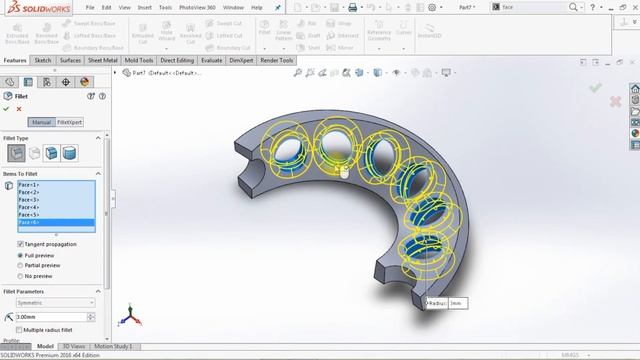The width and height of the screenshot is (640, 360).
Task: Click the Previous View icon
Action: point(322,73)
